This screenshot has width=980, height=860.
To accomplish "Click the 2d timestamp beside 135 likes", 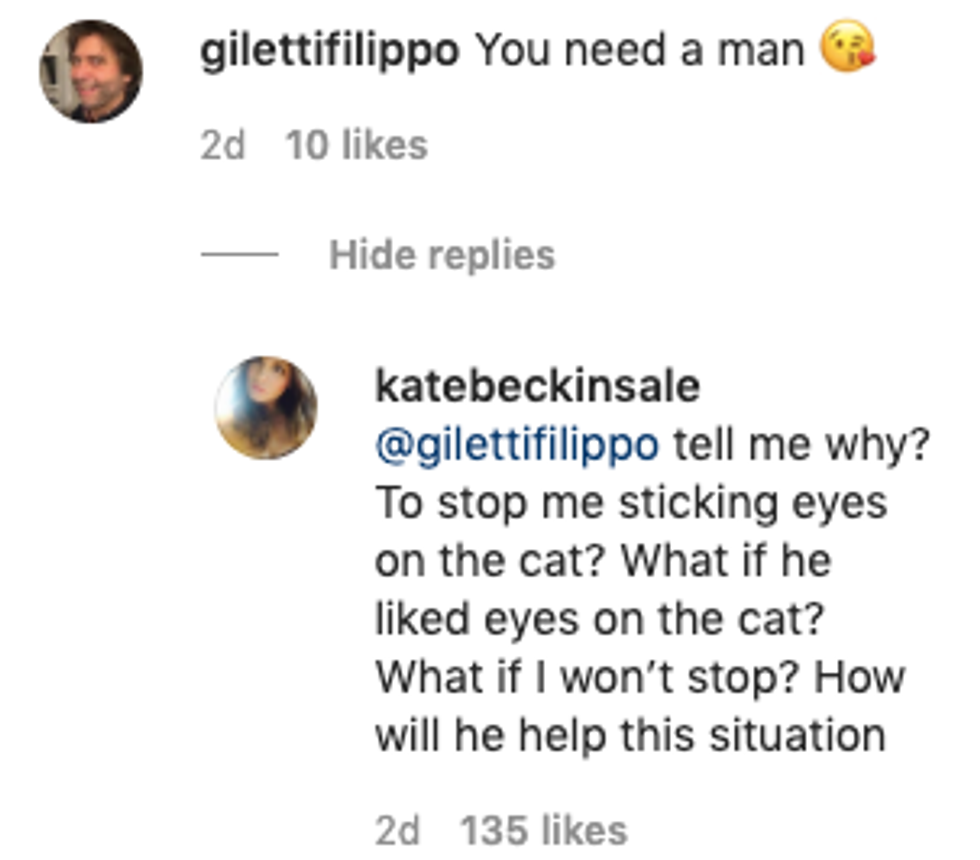I will coord(397,830).
